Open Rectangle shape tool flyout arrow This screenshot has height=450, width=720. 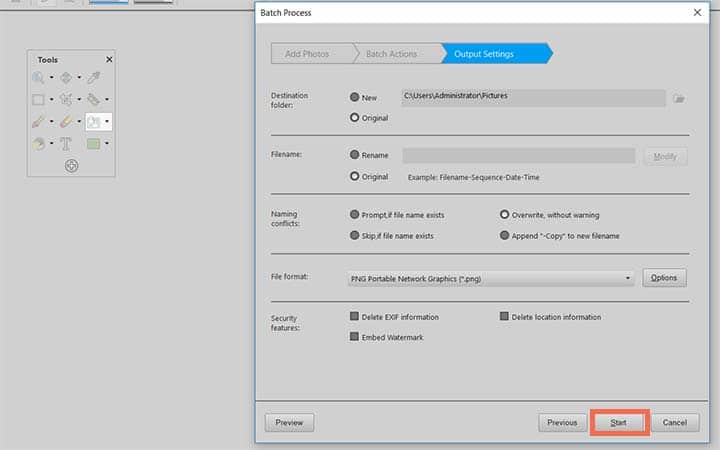tap(107, 143)
